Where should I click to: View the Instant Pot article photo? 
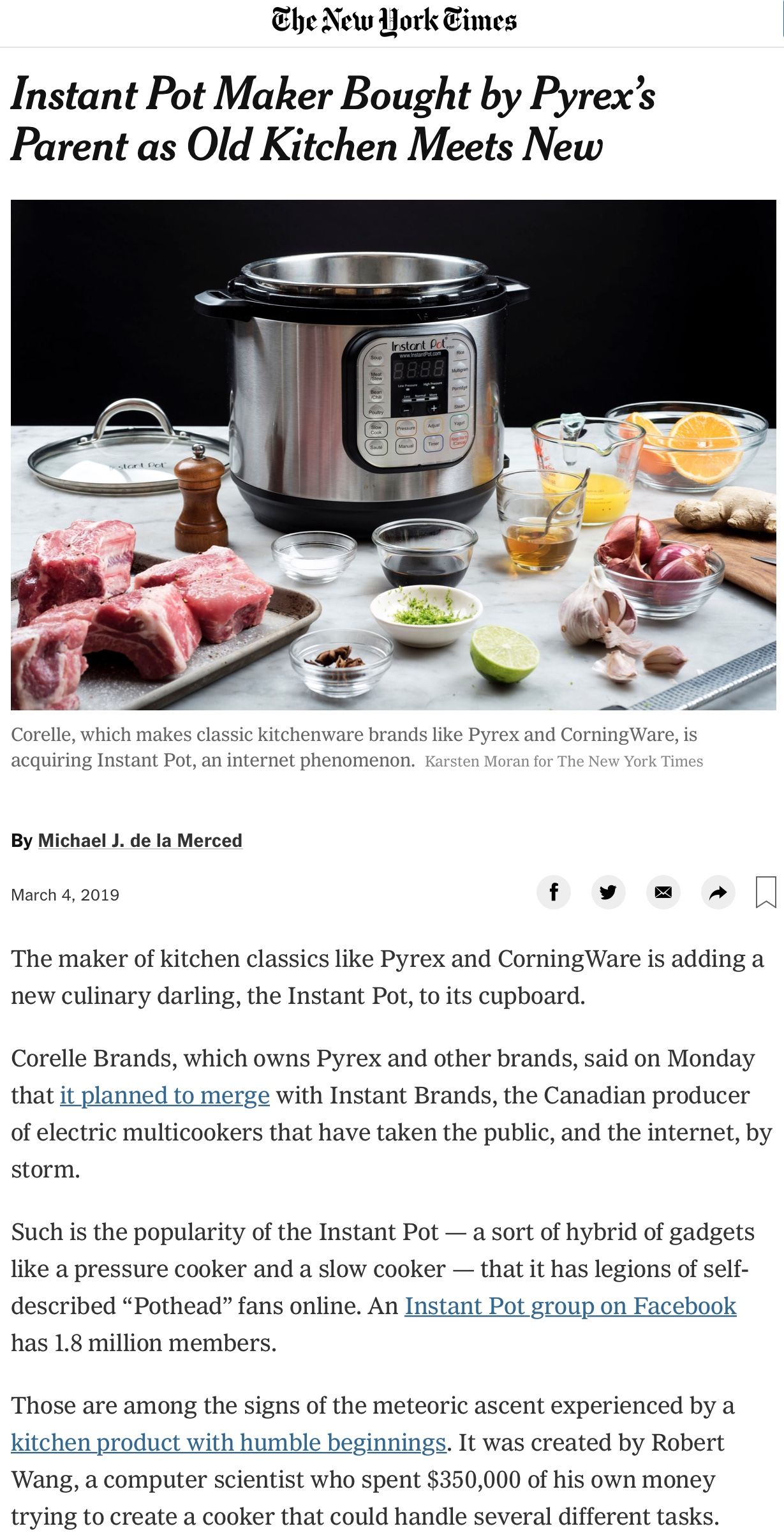394,454
